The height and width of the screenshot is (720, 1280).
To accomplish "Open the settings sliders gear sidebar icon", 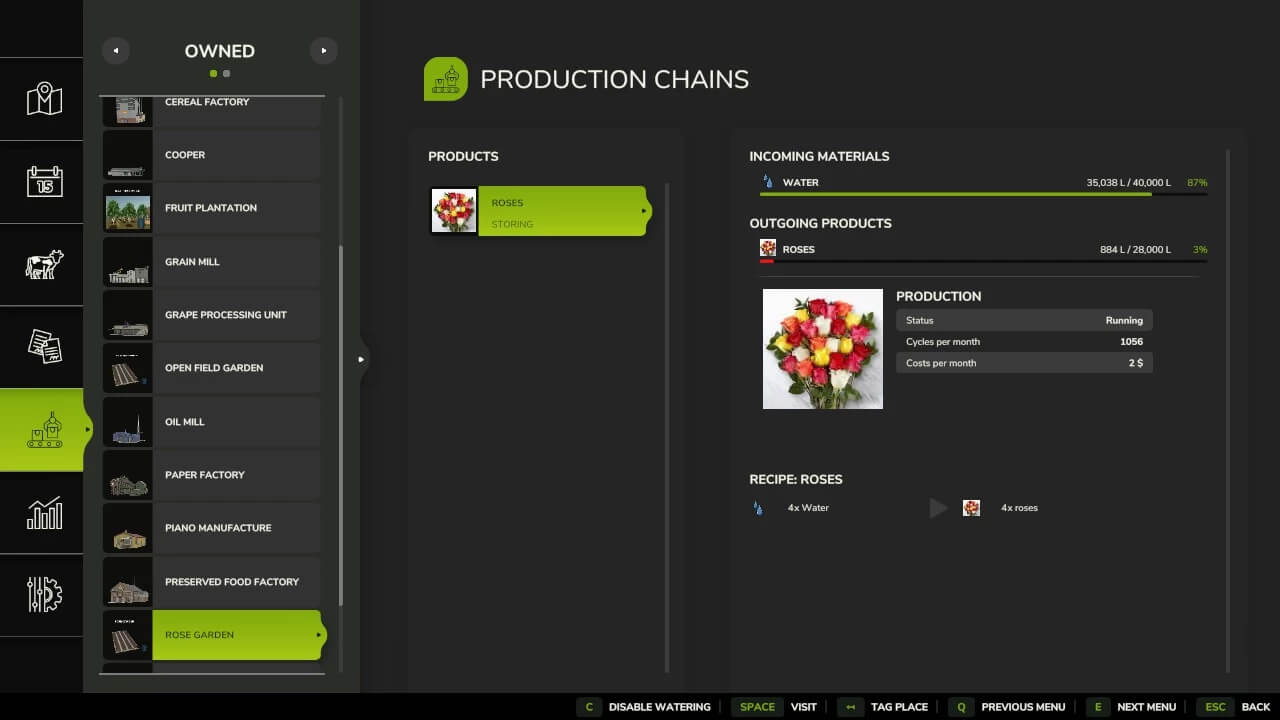I will click(44, 595).
